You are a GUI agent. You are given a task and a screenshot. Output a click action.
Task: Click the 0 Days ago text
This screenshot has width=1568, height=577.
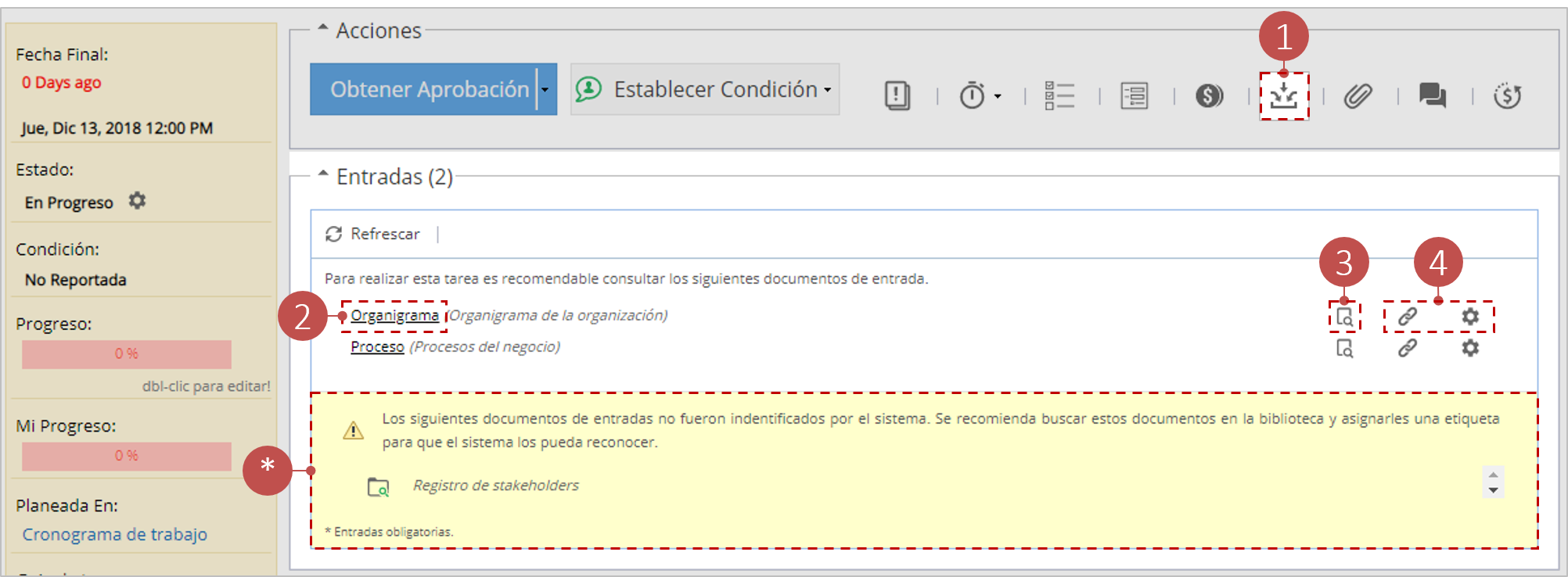coord(61,82)
